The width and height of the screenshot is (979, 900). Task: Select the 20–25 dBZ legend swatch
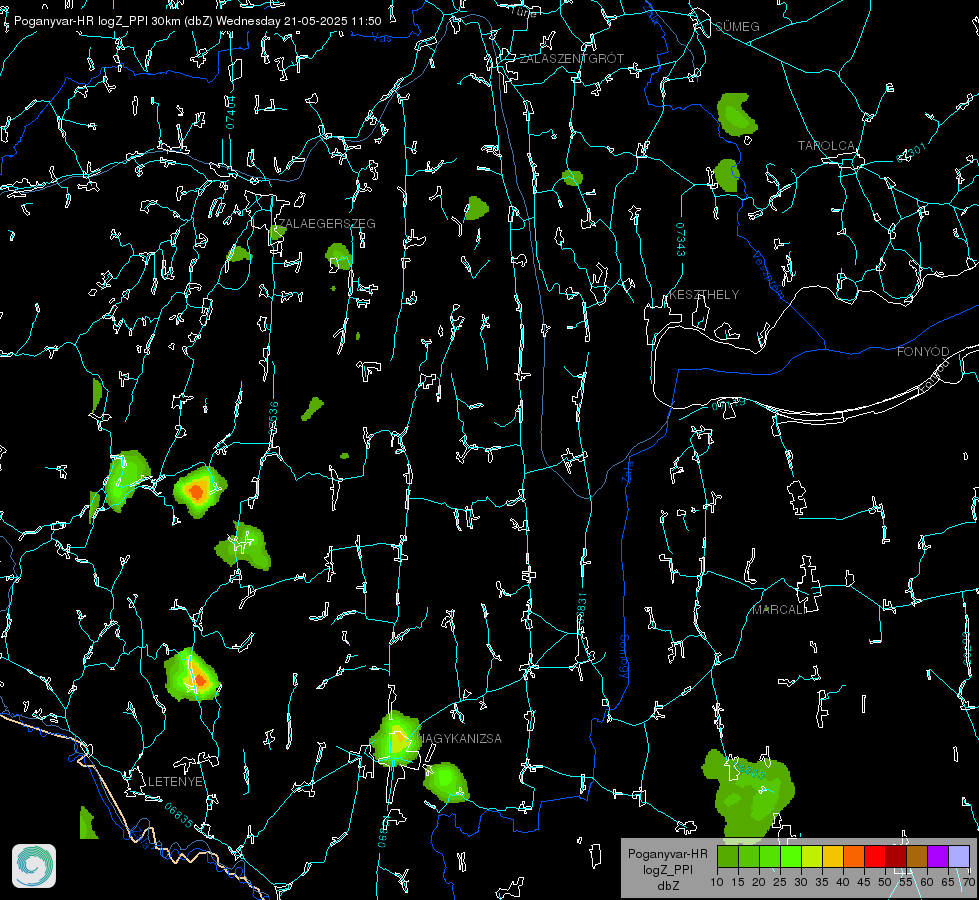point(770,856)
